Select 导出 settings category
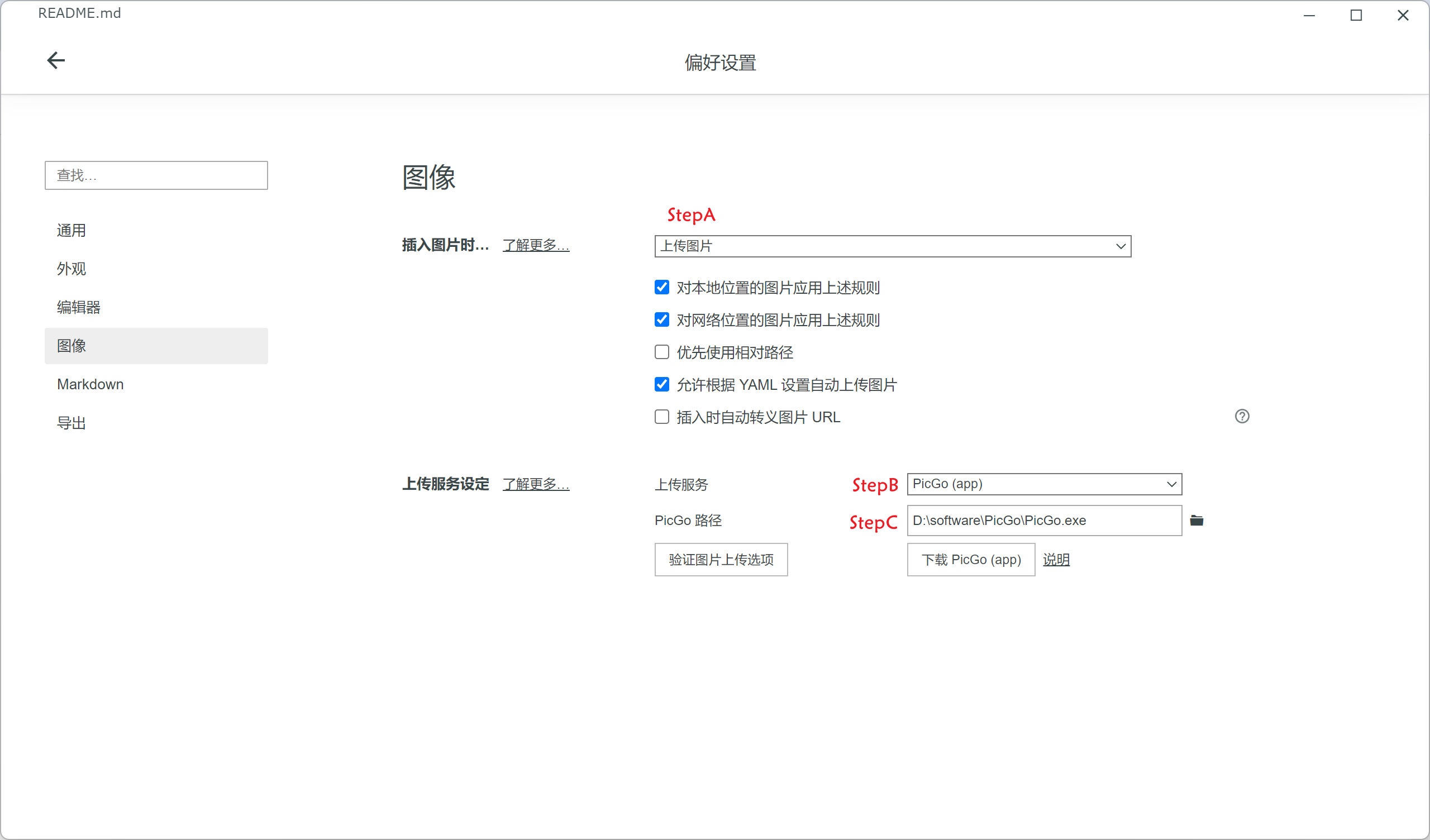This screenshot has height=840, width=1430. click(x=156, y=423)
